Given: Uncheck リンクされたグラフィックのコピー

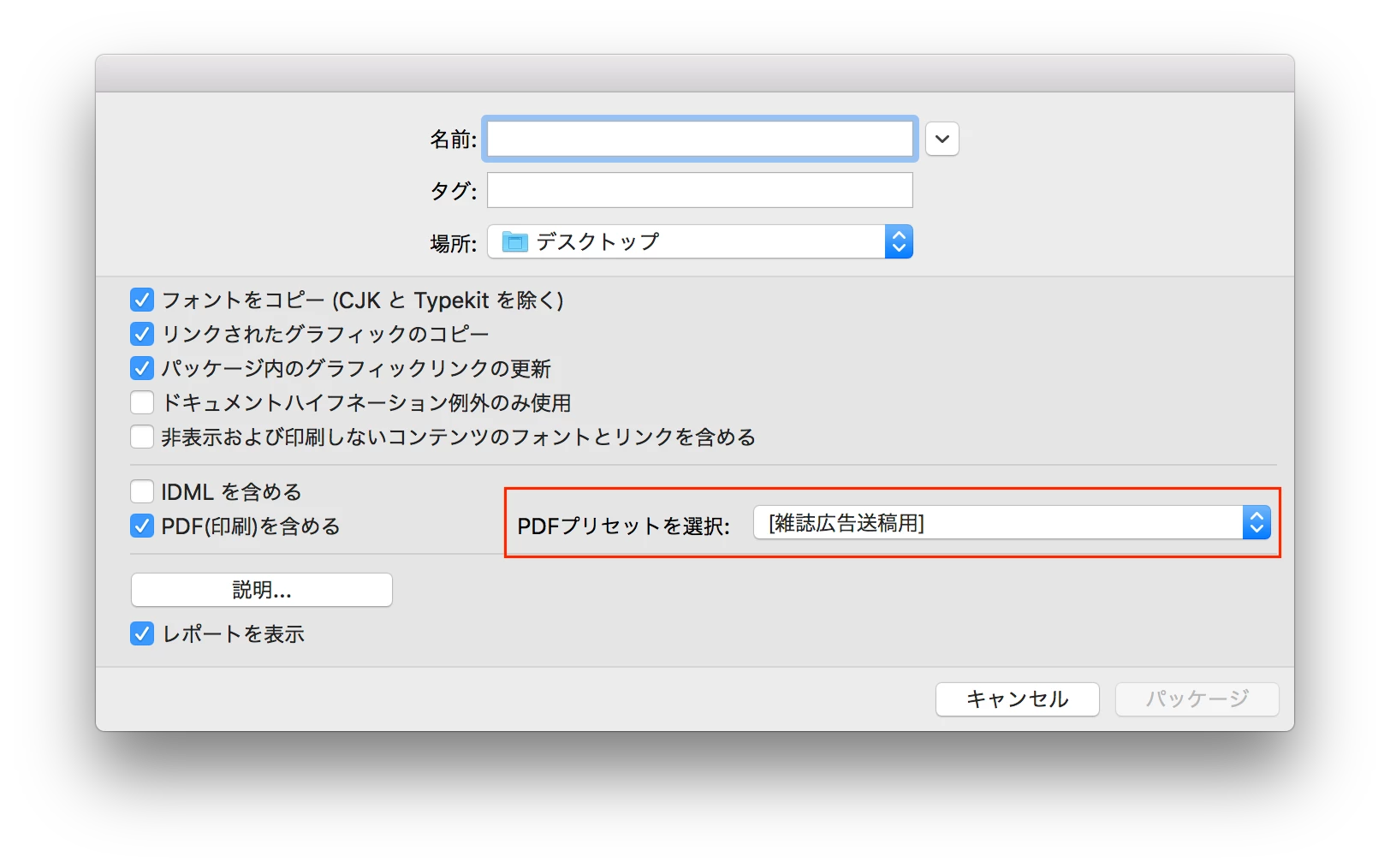Looking at the screenshot, I should [x=142, y=334].
